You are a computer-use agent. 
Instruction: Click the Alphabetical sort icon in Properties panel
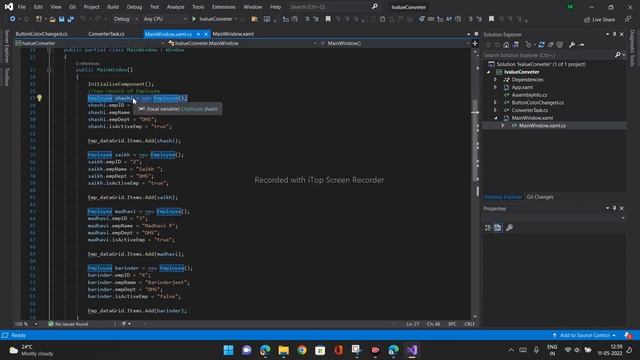498,228
